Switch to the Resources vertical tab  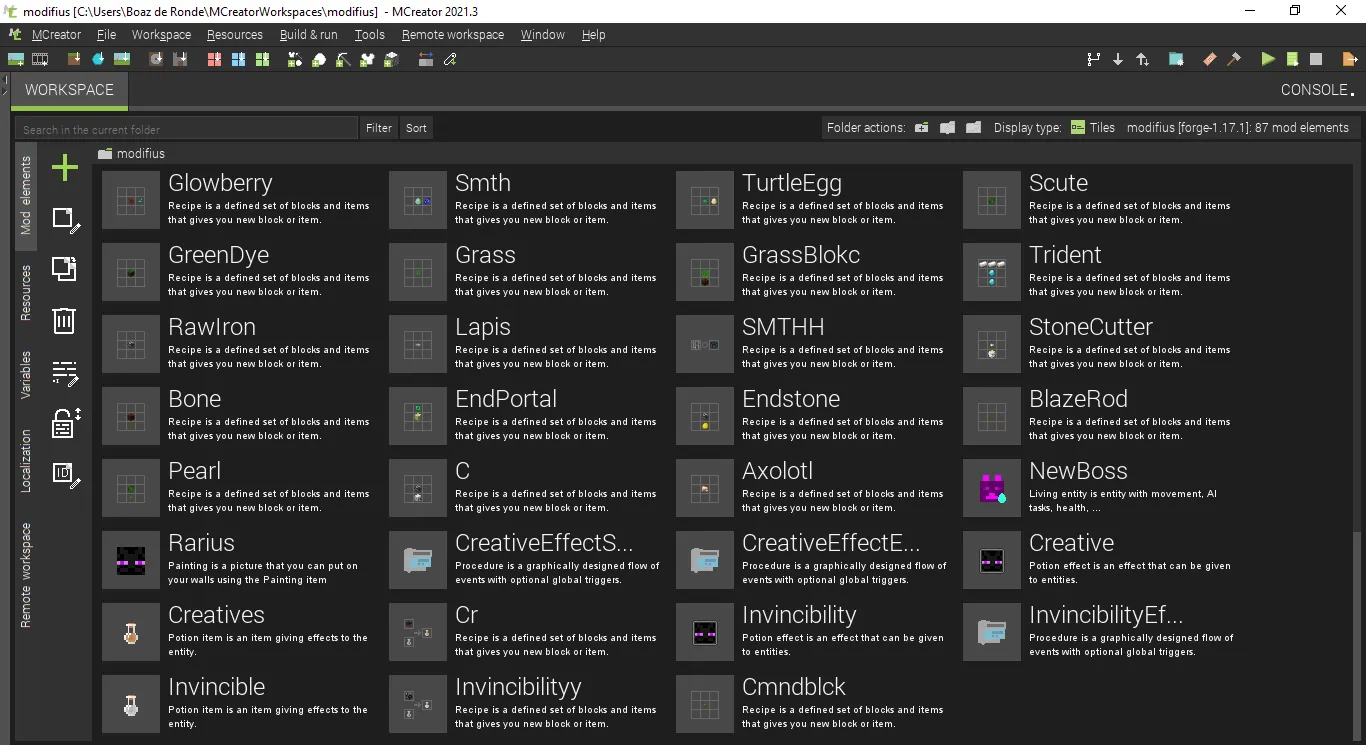[x=27, y=292]
